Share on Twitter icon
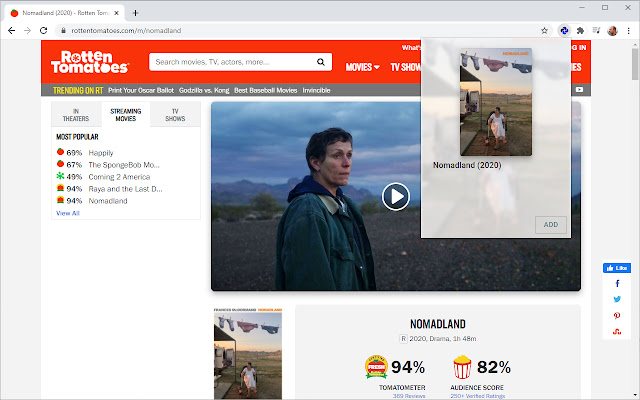Viewport: 640px width, 400px height. click(617, 299)
